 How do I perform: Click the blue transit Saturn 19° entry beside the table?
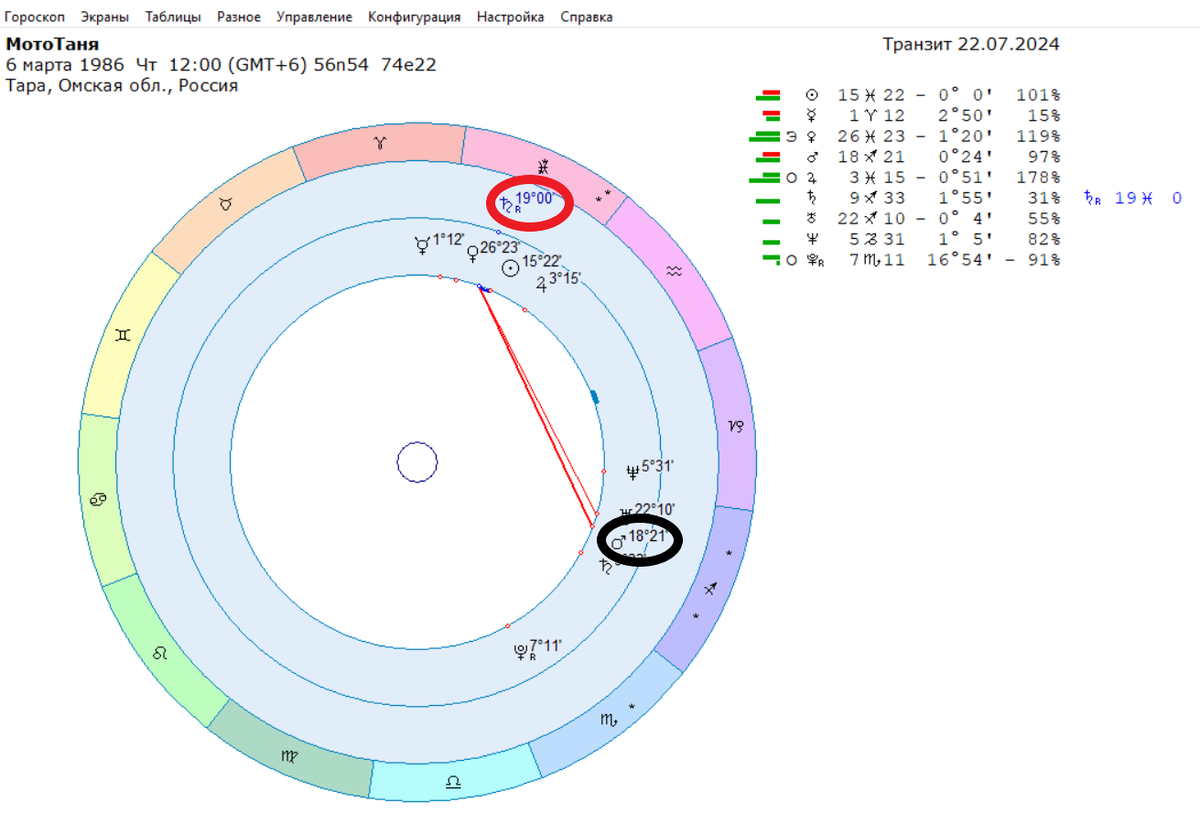tap(1133, 198)
